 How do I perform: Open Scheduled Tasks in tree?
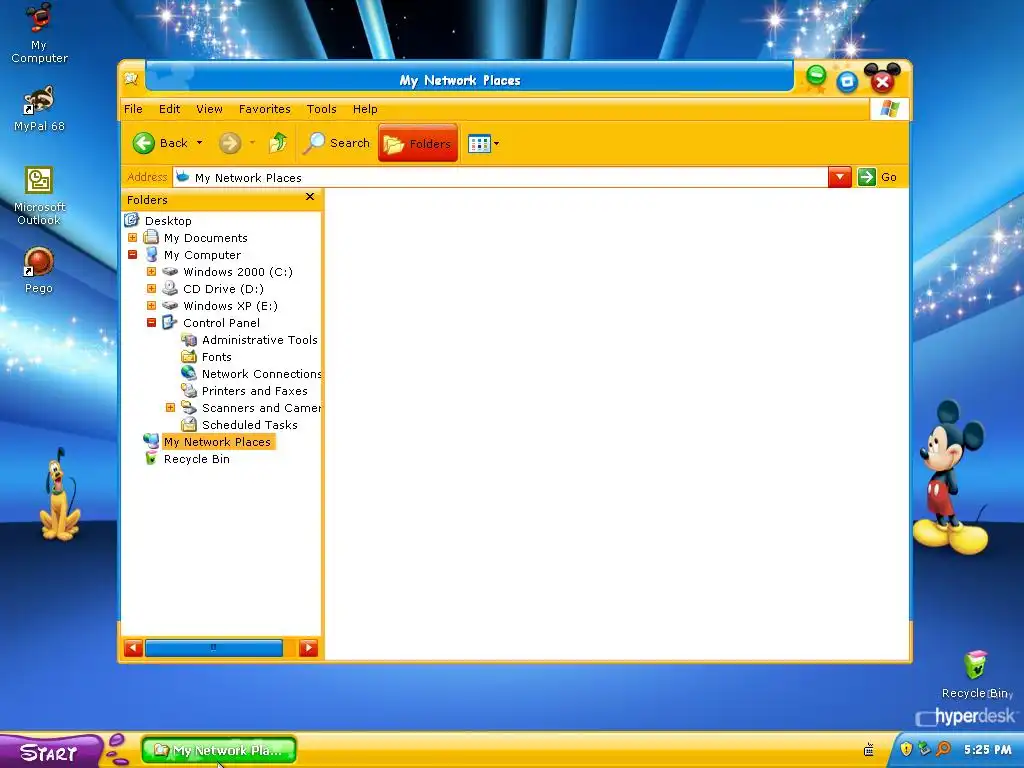pos(249,424)
